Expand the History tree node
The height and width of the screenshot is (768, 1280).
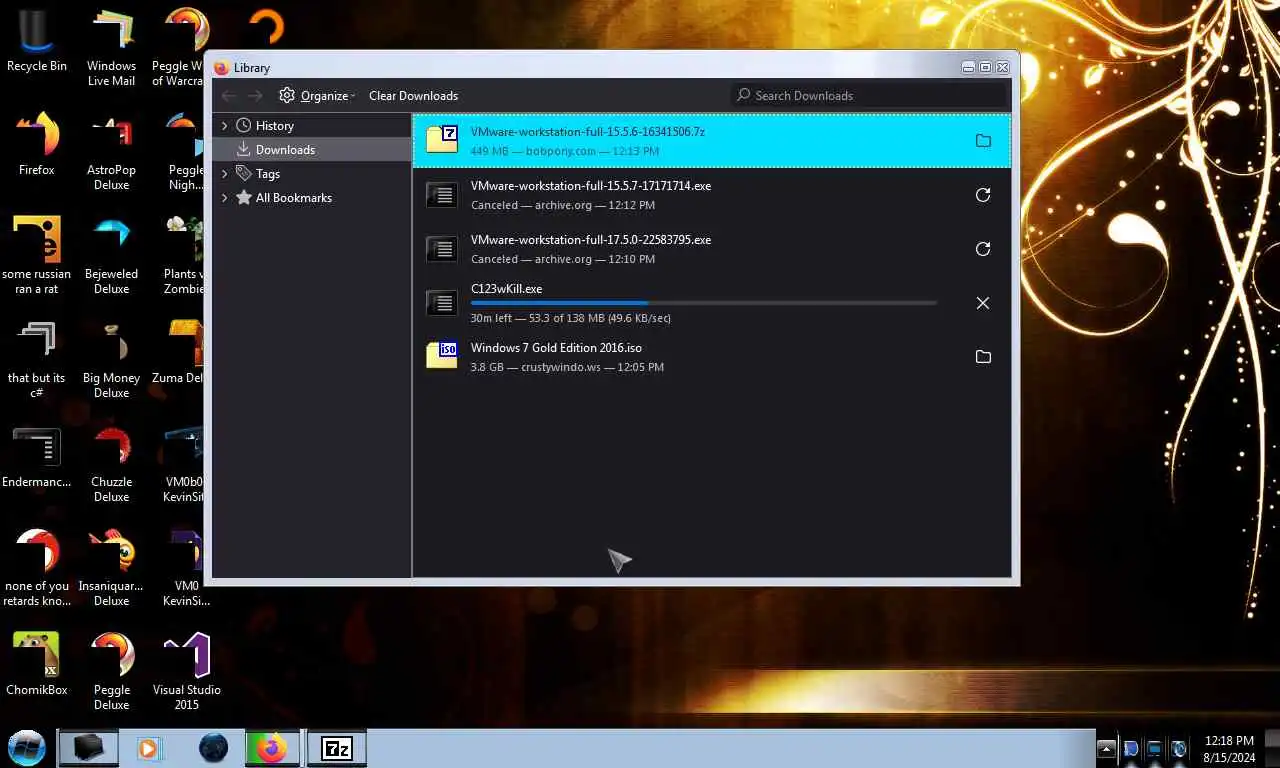225,126
